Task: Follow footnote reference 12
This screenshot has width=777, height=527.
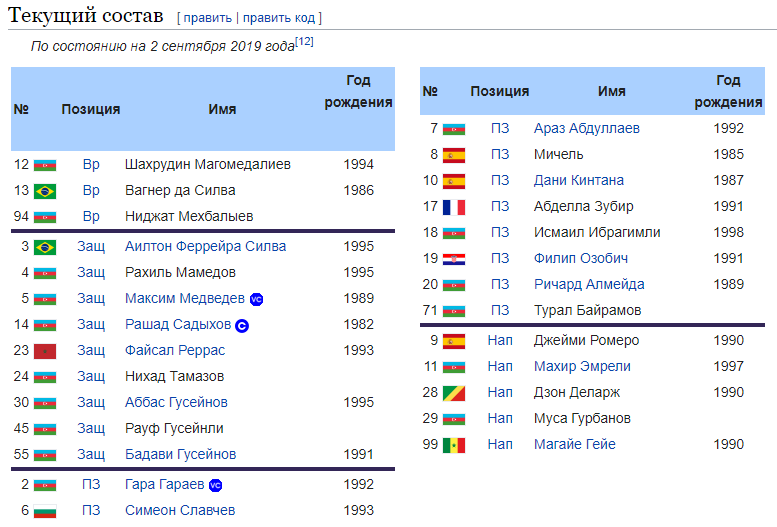Action: click(305, 42)
